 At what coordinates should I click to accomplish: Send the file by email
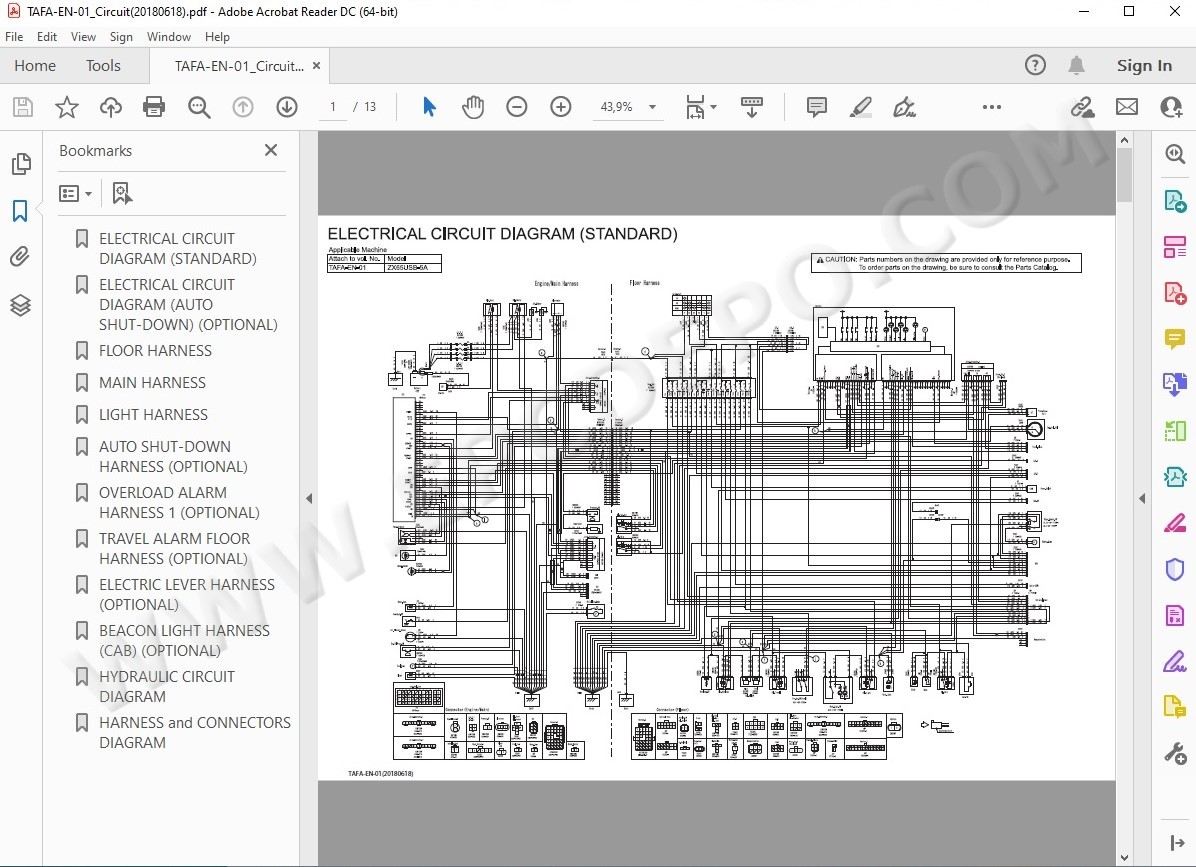coord(1127,107)
